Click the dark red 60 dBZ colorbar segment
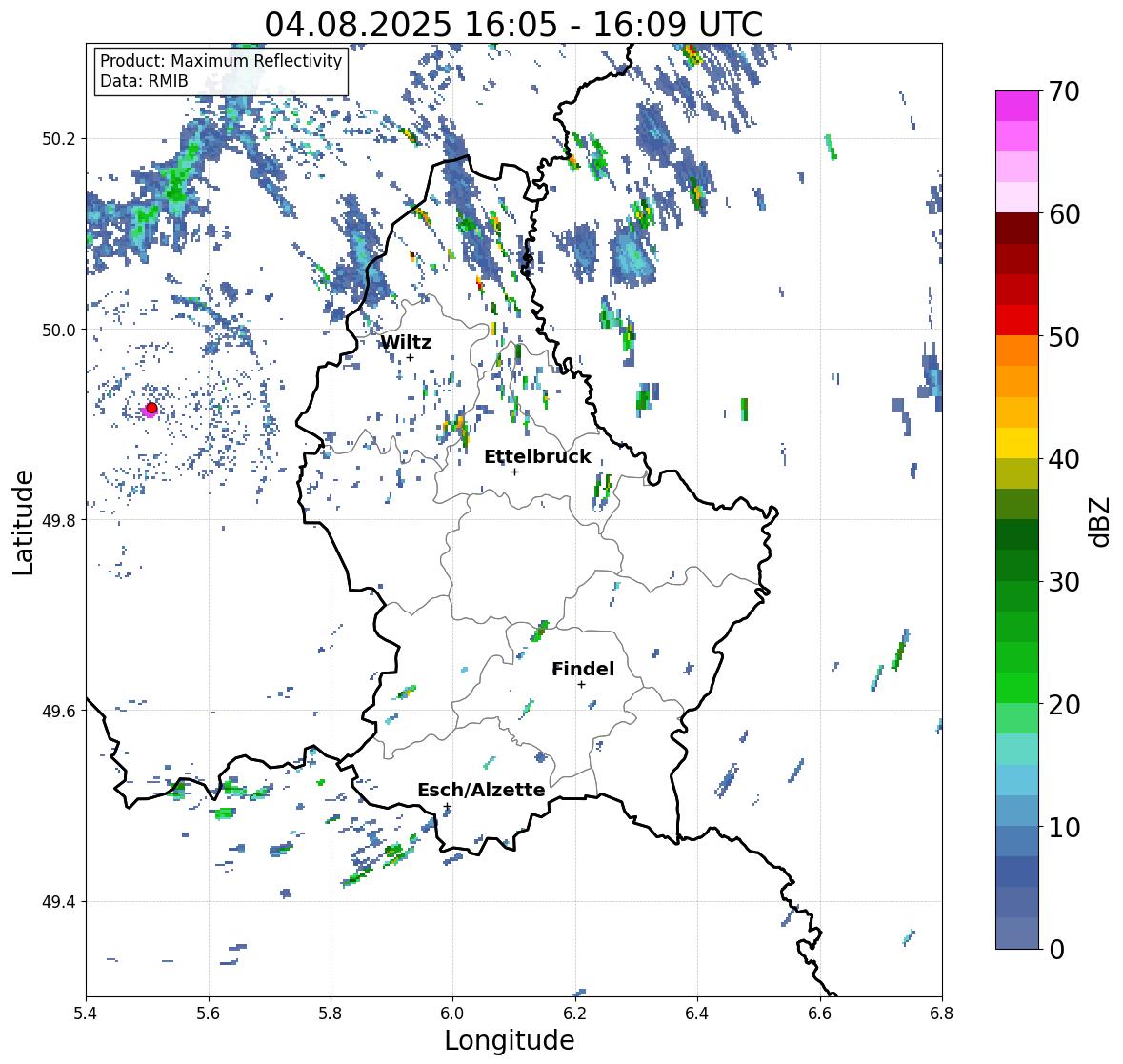Image resolution: width=1123 pixels, height=1064 pixels. (1017, 229)
